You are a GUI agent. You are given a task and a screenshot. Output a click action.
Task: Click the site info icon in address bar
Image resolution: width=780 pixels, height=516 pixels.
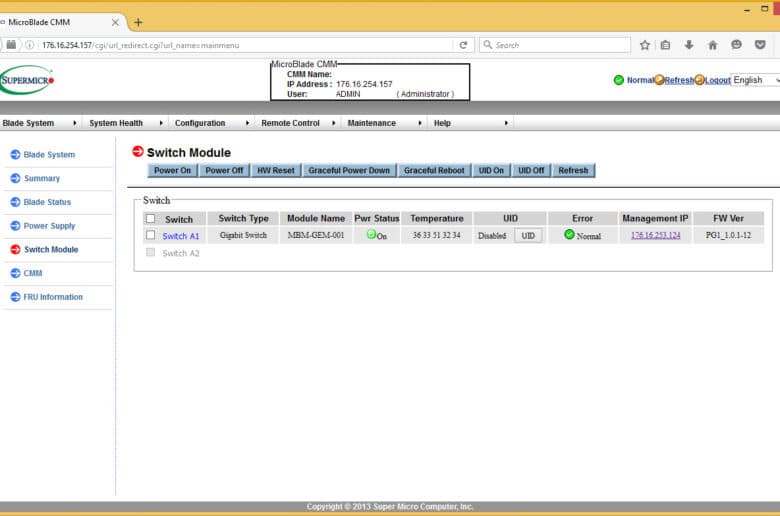pyautogui.click(x=29, y=45)
